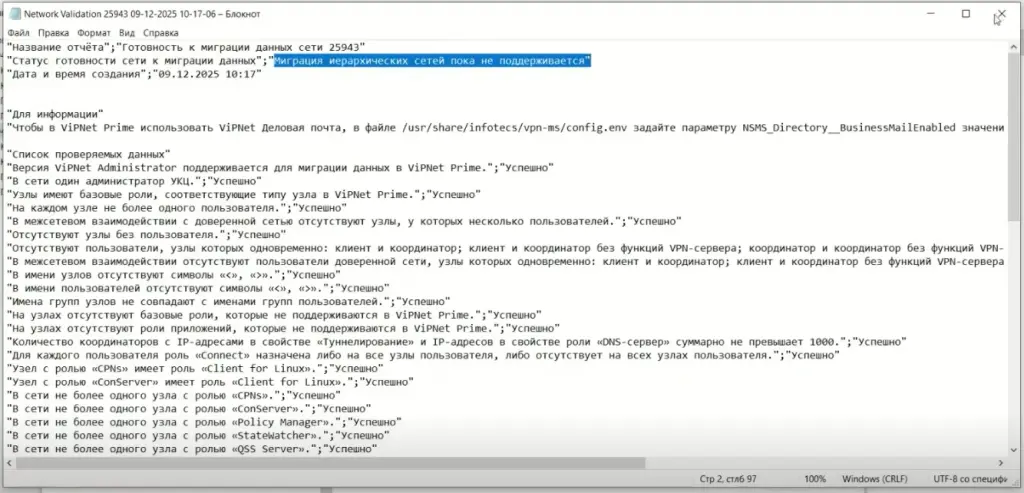Click the highlighted text about иерархических сетей
Screen dimensions: 1024x493
point(432,61)
